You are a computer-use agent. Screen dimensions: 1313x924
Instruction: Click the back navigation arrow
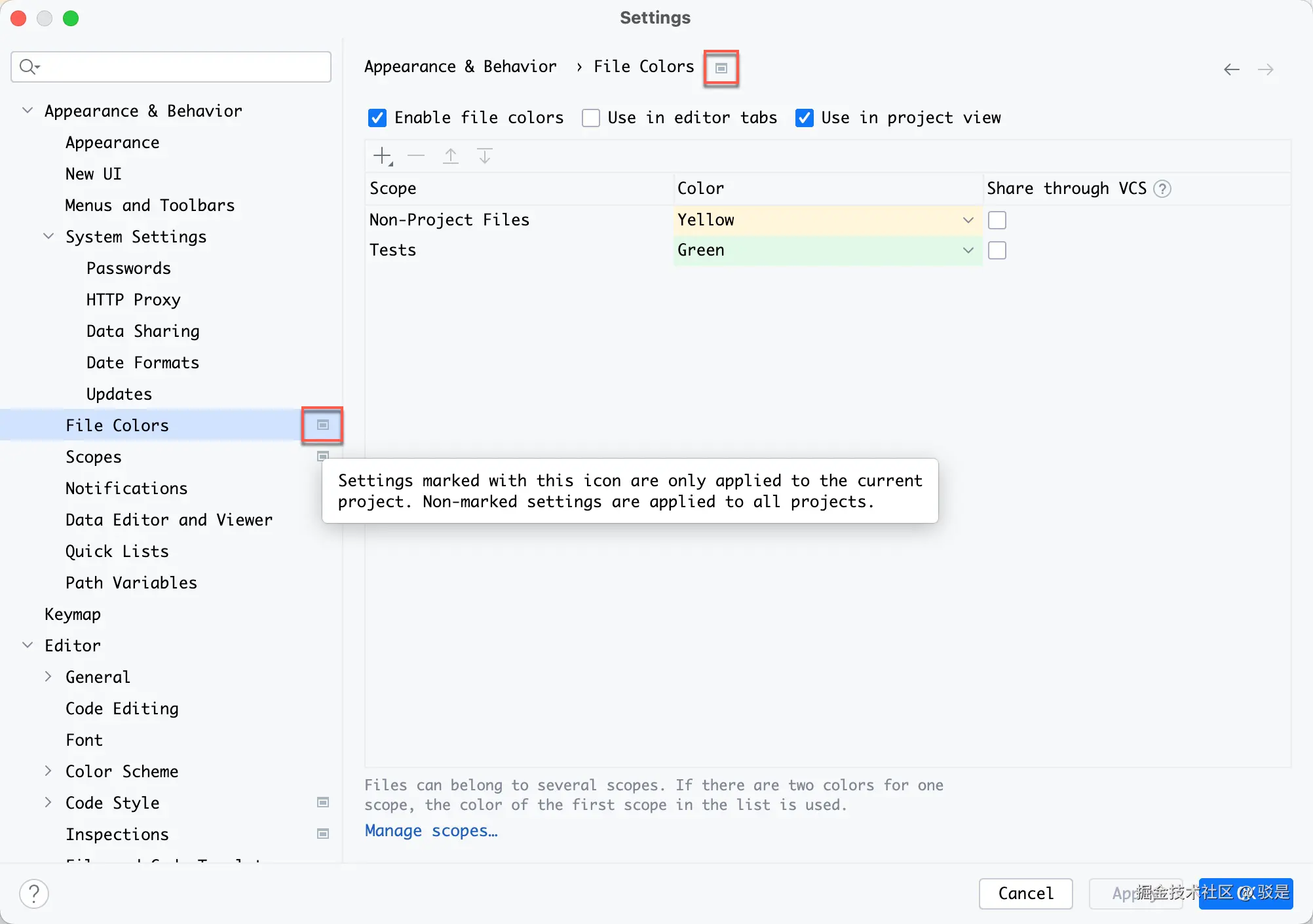tap(1231, 69)
